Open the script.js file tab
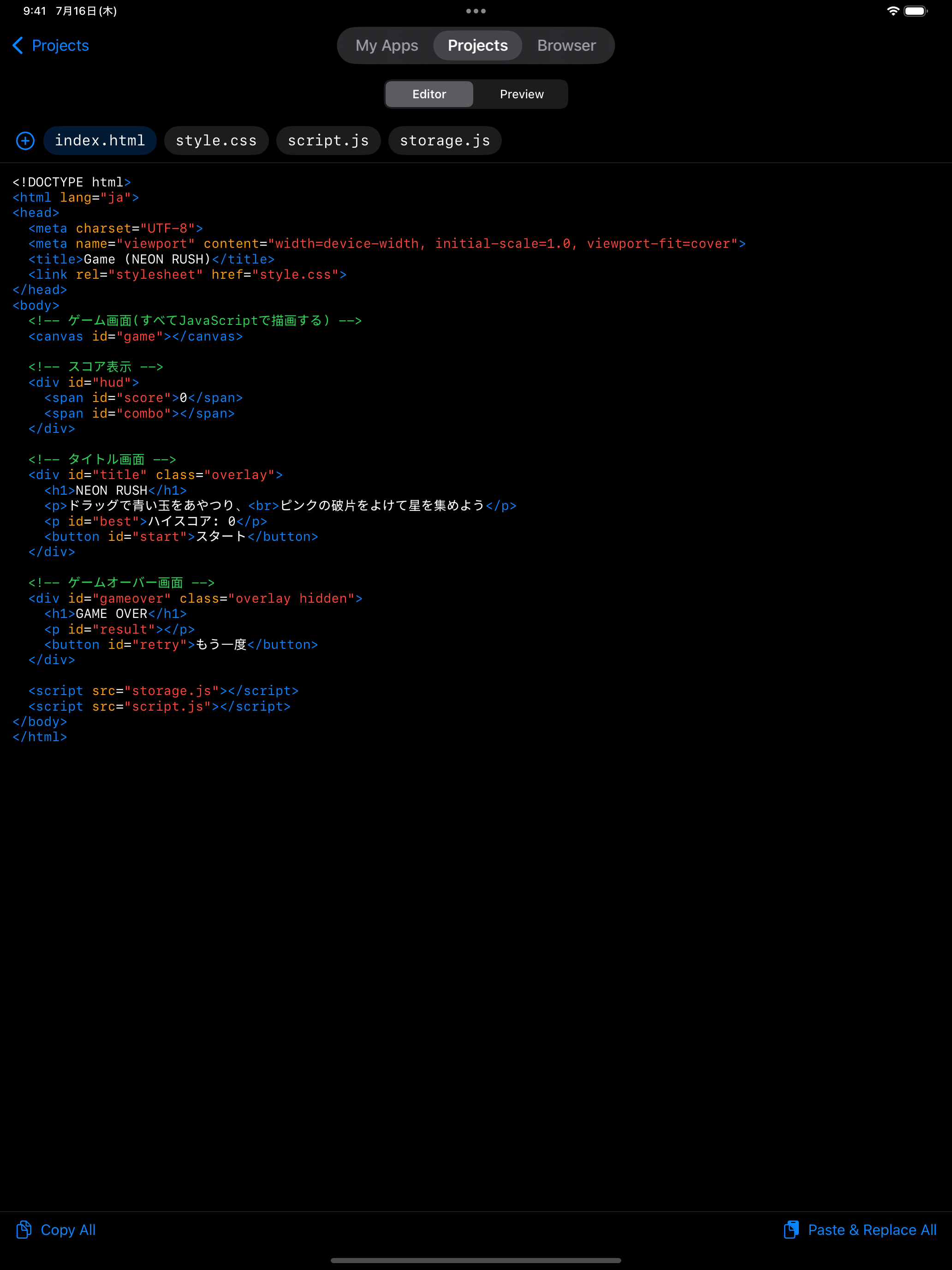Image resolution: width=952 pixels, height=1270 pixels. click(x=328, y=141)
